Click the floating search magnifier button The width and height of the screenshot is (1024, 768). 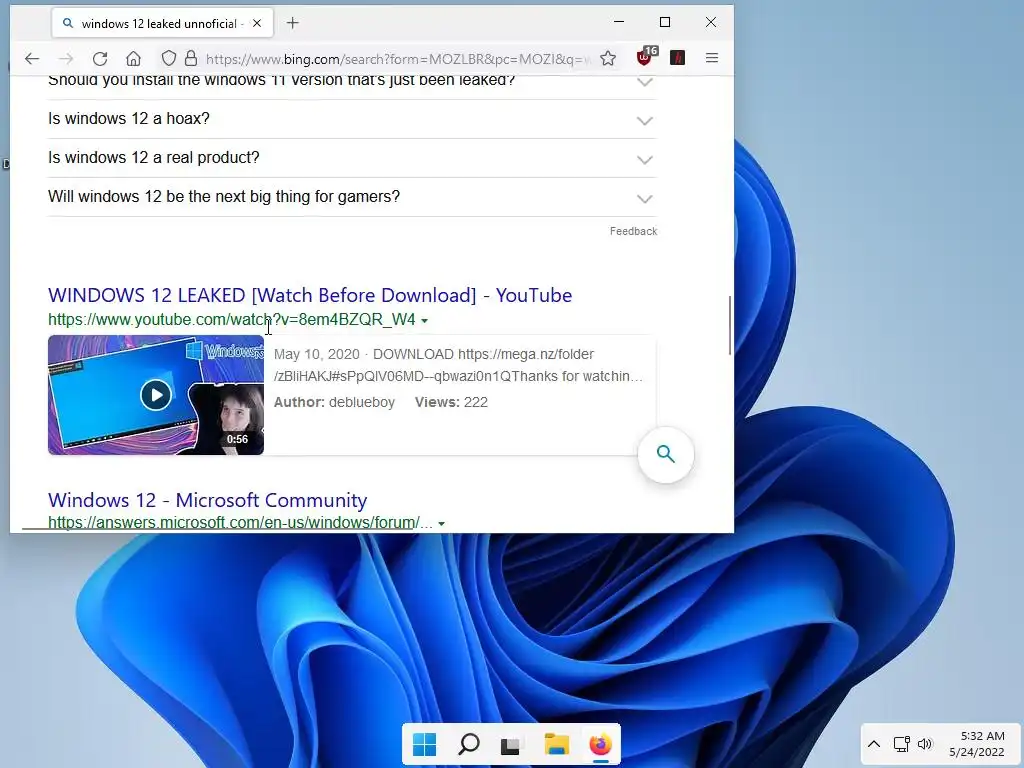(665, 455)
